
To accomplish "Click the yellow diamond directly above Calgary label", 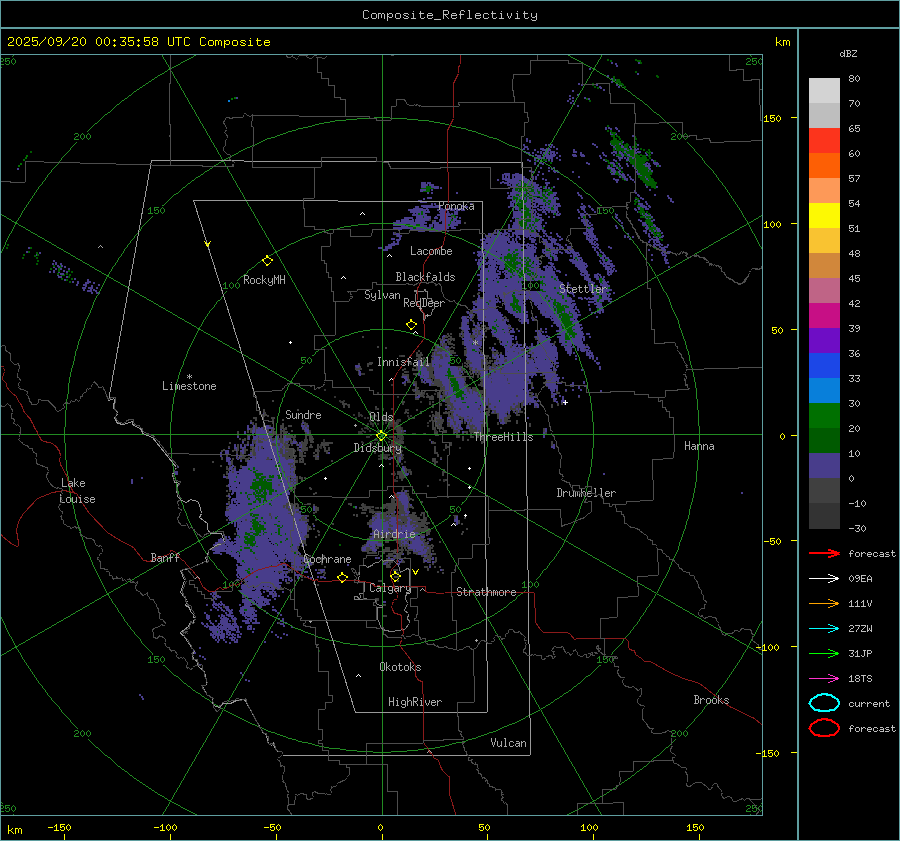I will click(x=395, y=577).
